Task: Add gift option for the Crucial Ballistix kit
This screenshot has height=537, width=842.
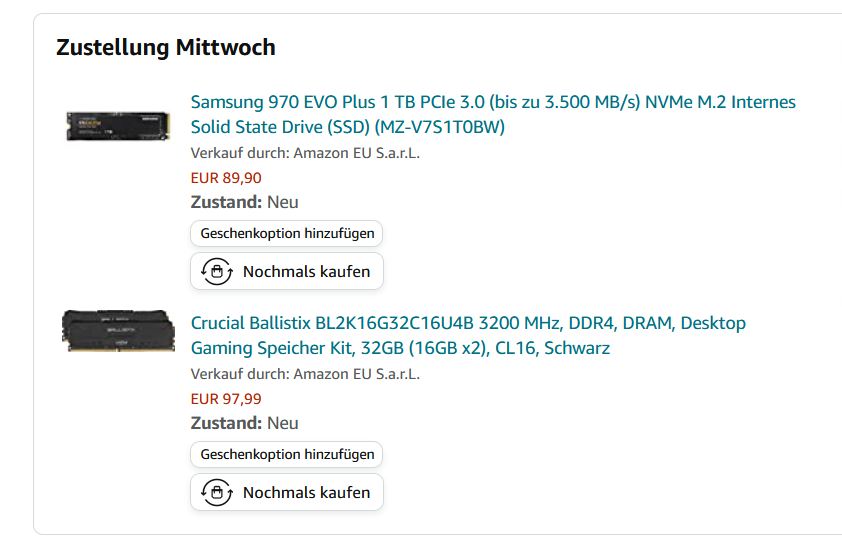Action: coord(287,454)
